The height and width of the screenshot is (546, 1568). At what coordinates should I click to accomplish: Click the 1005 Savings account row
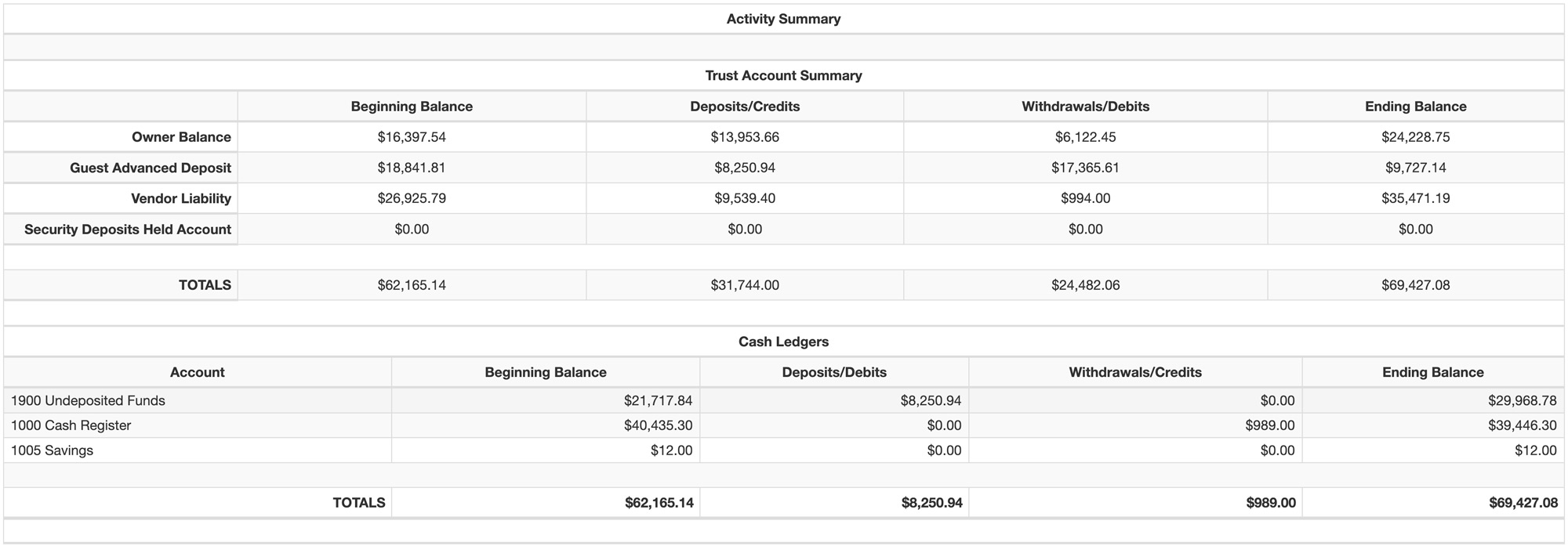(x=52, y=450)
